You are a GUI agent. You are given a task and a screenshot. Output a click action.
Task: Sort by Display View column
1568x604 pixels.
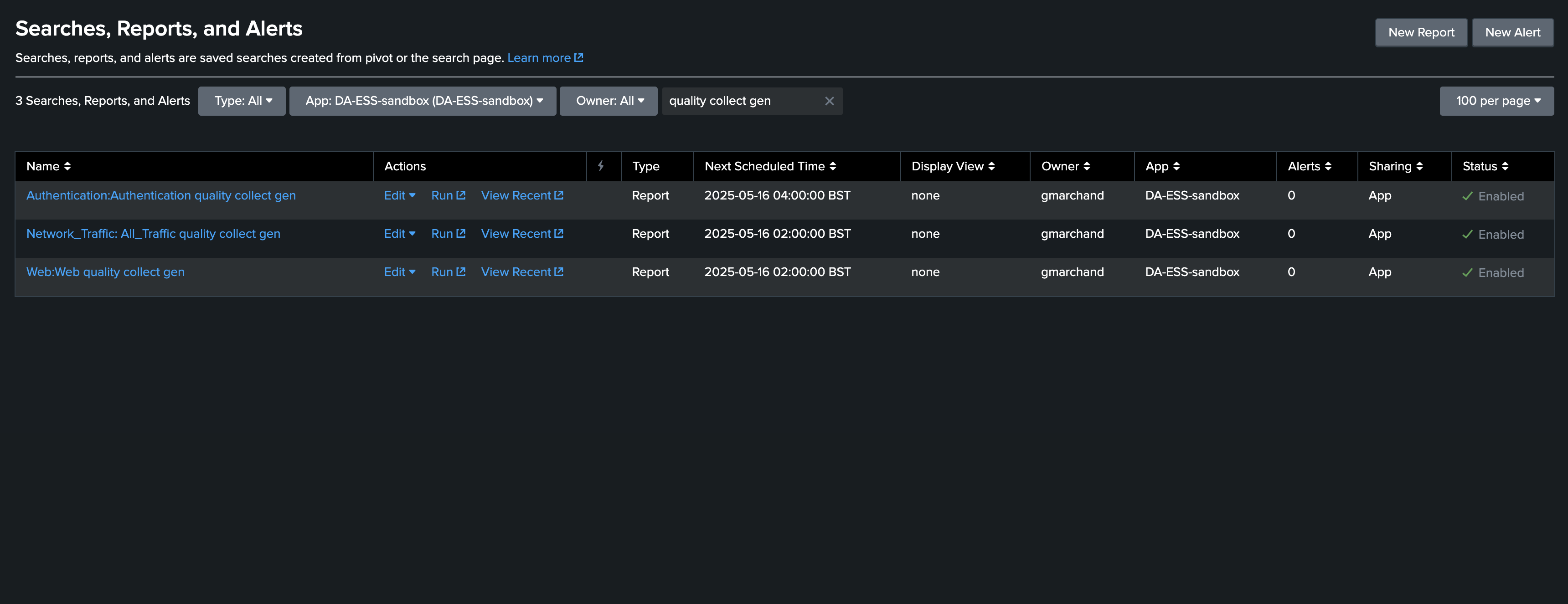(x=953, y=167)
